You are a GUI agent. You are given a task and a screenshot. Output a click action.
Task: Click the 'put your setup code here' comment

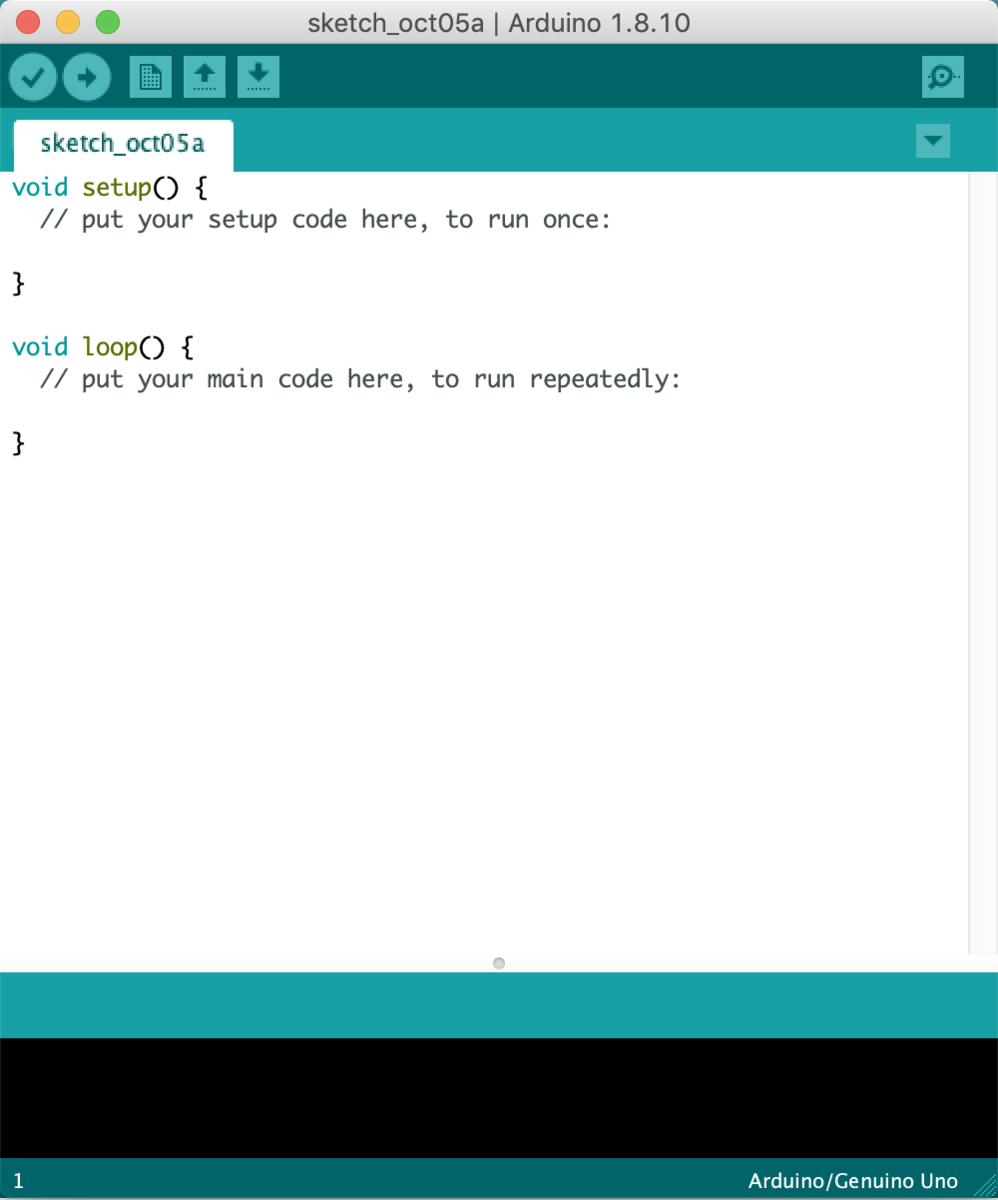pyautogui.click(x=325, y=220)
